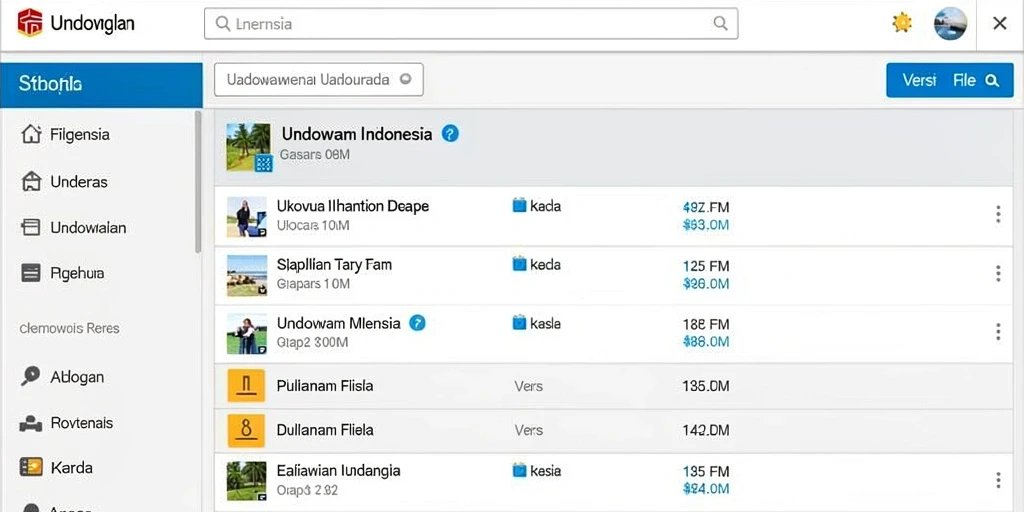Click the Undowam Mlensia row thumbnail

[x=247, y=334]
